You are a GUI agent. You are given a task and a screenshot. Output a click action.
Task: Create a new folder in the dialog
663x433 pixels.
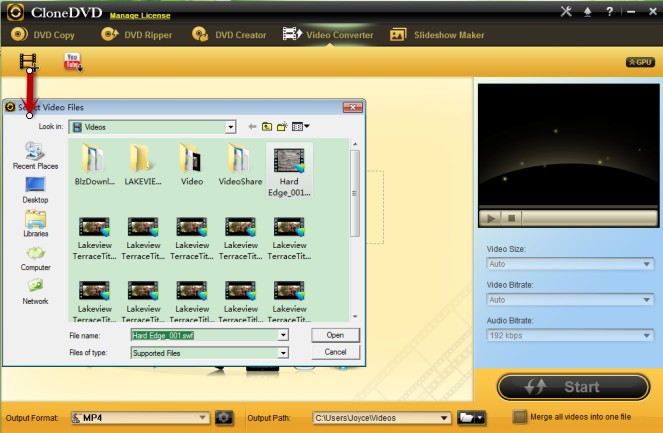[x=282, y=126]
